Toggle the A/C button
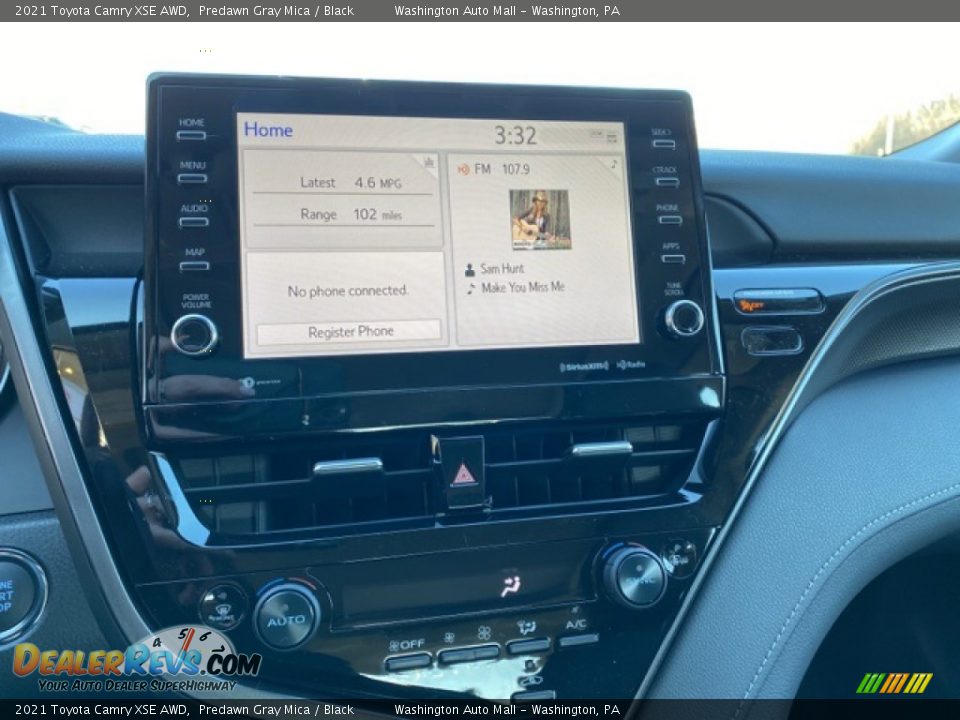Screen dimensions: 960x720 coord(578,639)
